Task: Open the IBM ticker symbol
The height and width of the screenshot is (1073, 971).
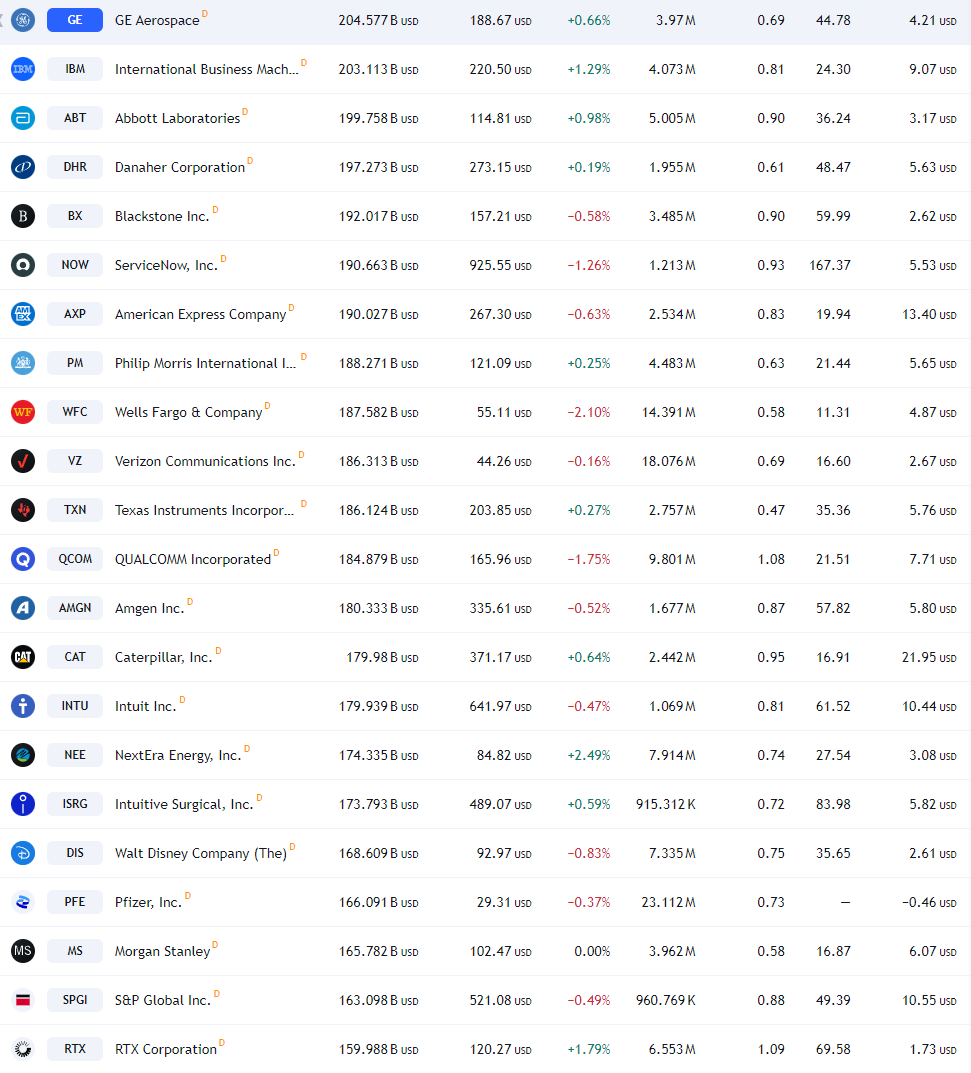Action: pyautogui.click(x=75, y=69)
